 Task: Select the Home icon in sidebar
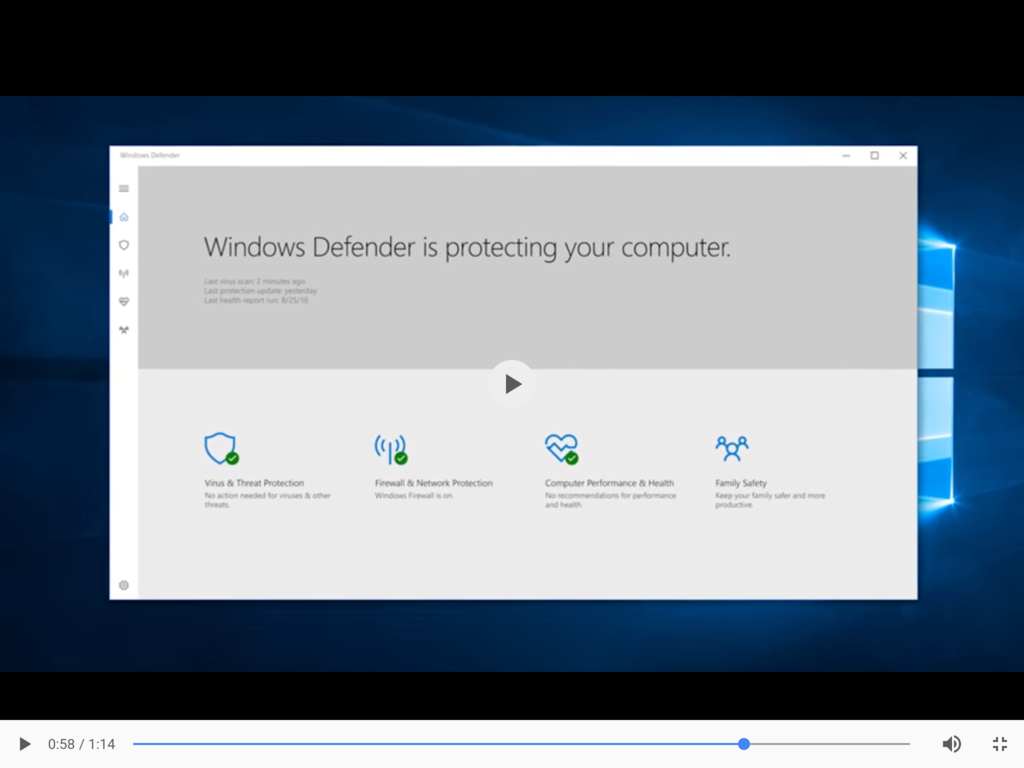coord(123,217)
